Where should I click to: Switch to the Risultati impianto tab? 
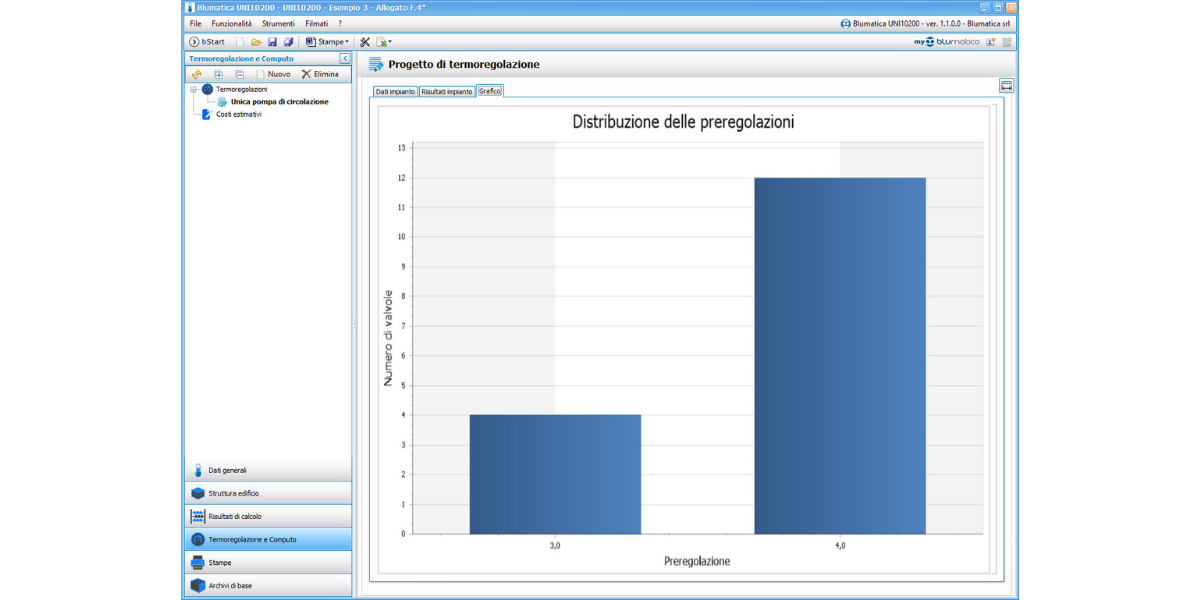(x=446, y=91)
